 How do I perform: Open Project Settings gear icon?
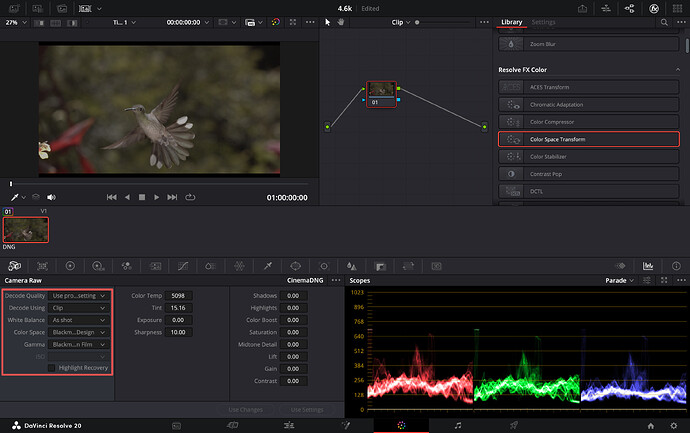coord(673,426)
